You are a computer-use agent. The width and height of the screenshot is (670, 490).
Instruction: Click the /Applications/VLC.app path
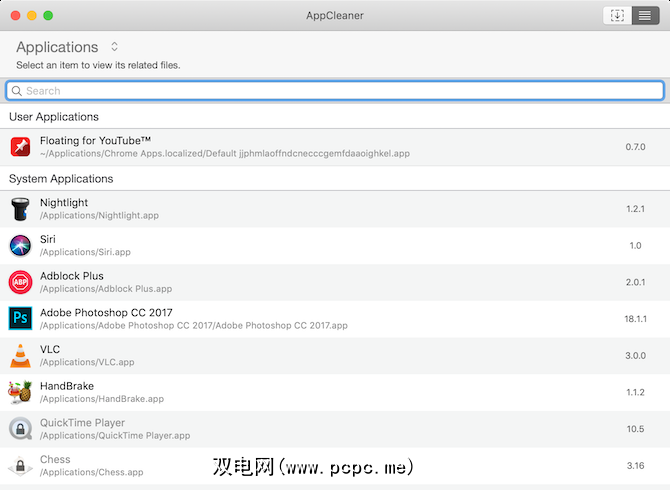click(87, 362)
